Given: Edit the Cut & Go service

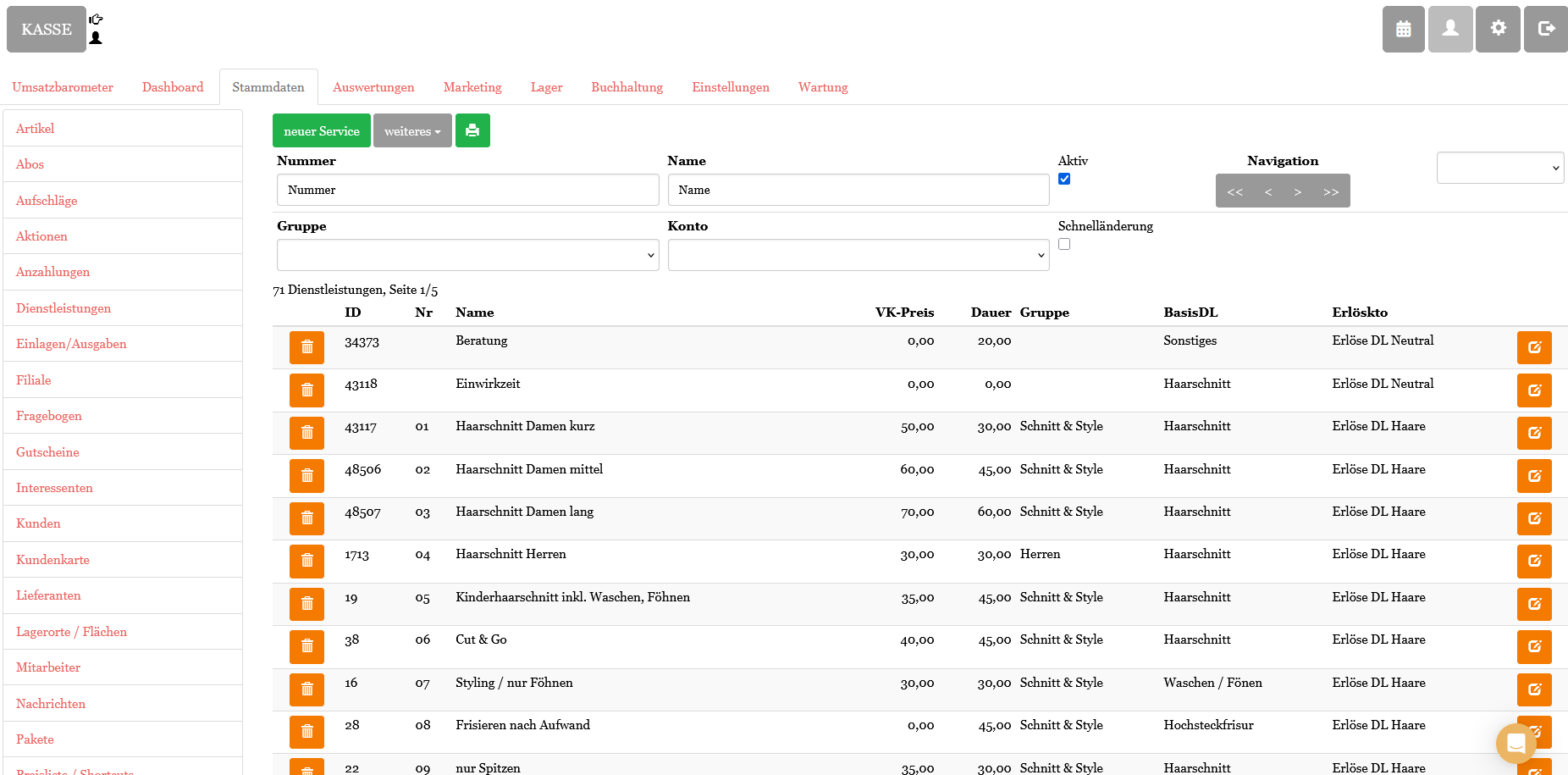Looking at the screenshot, I should click(1533, 646).
